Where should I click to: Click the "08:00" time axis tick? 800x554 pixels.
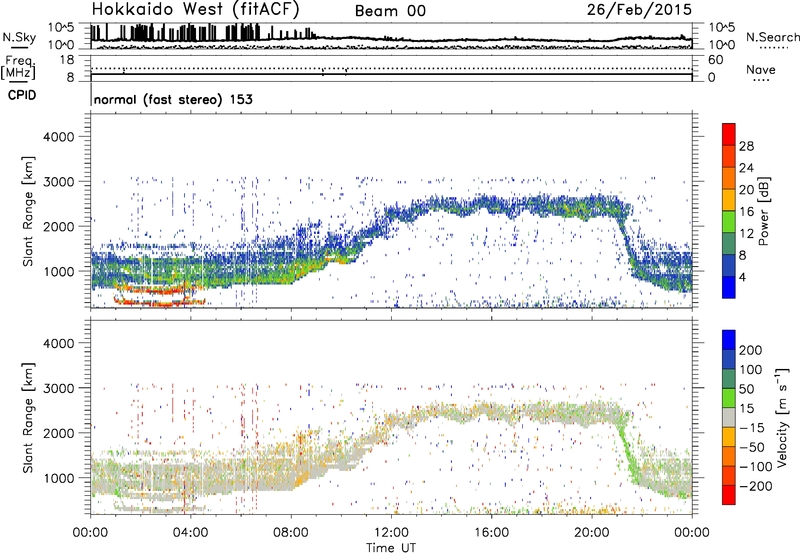[290, 533]
